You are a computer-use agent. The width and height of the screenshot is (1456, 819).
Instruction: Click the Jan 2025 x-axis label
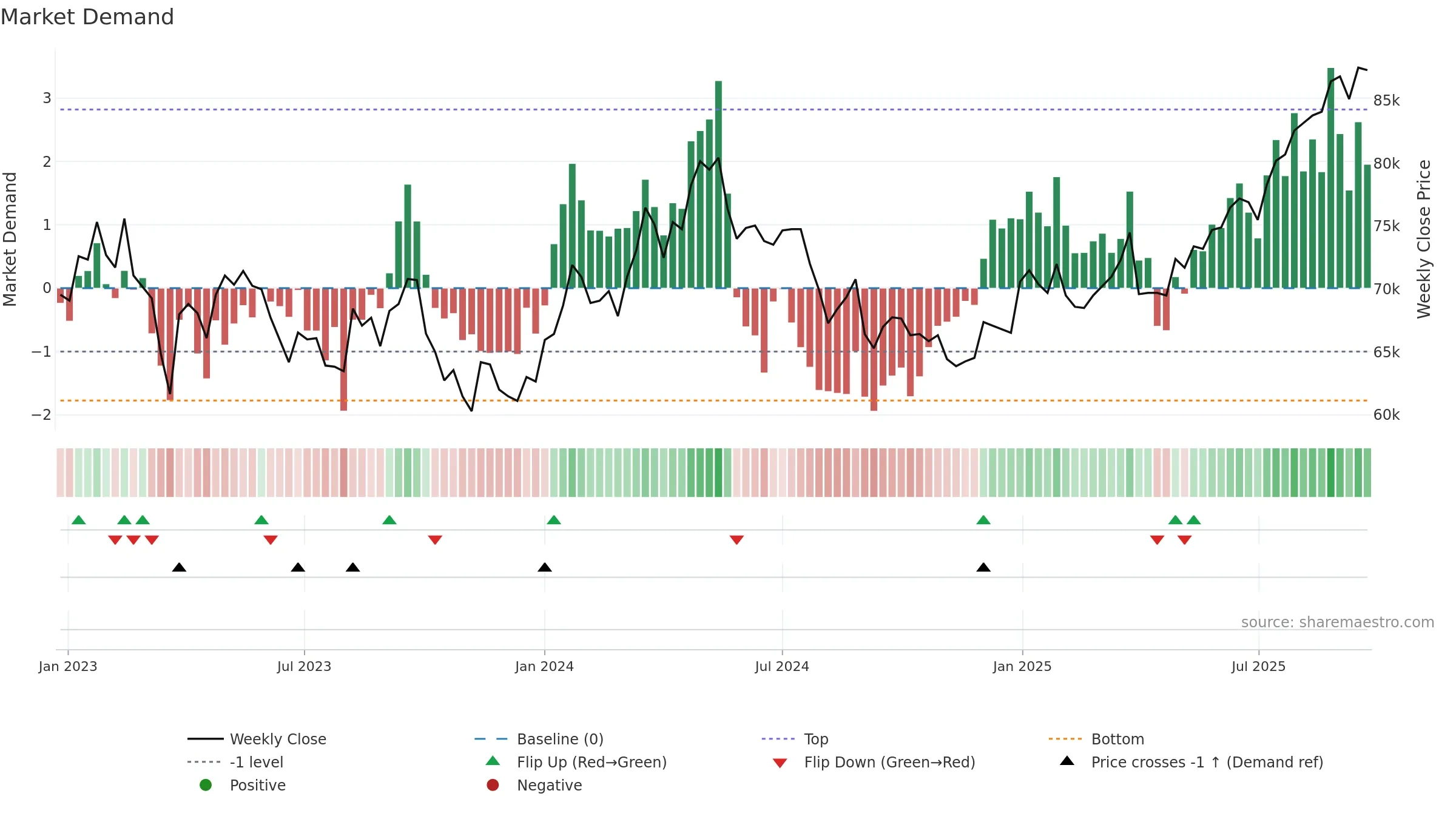click(x=1022, y=666)
